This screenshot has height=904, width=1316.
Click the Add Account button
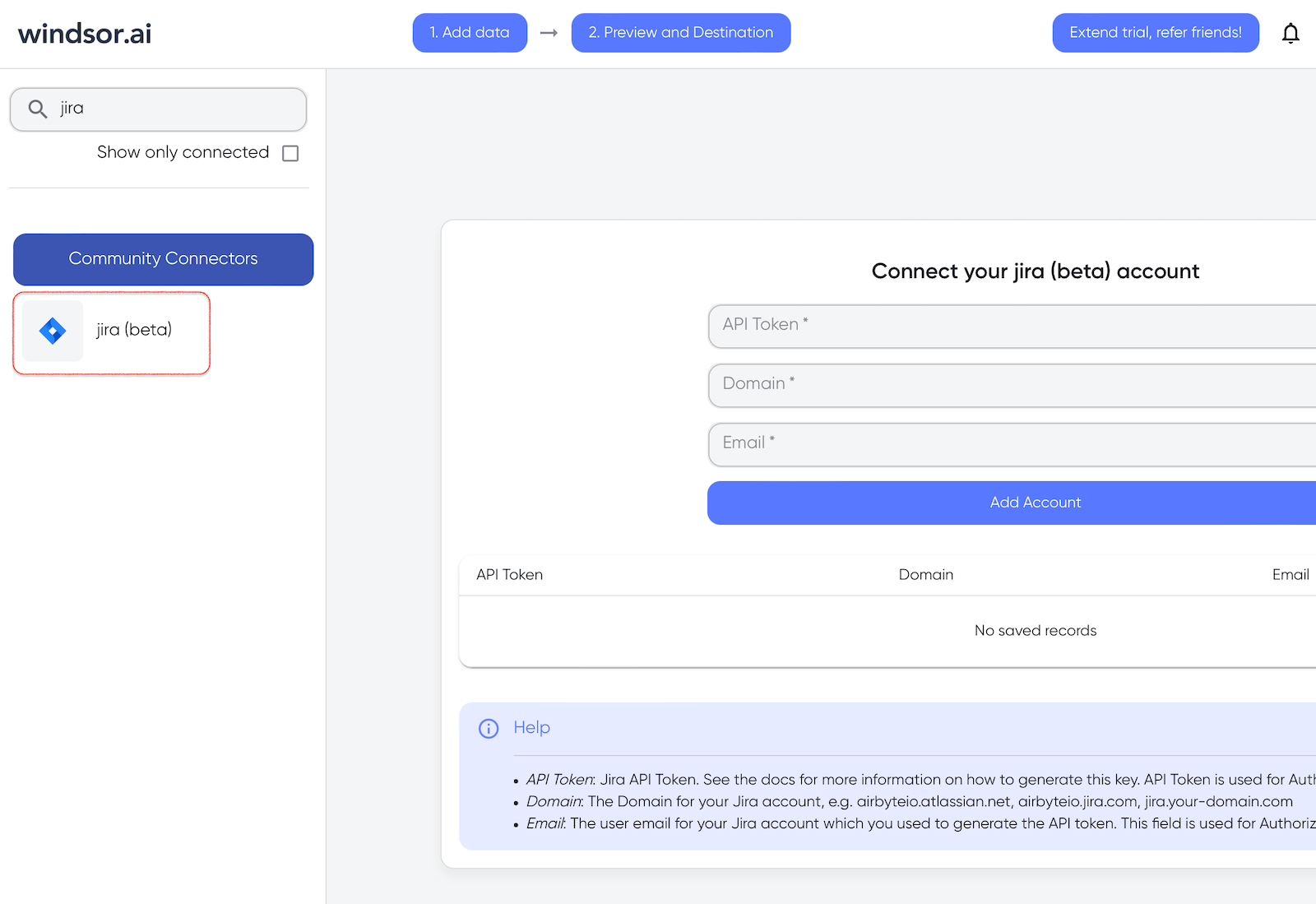coord(1035,502)
